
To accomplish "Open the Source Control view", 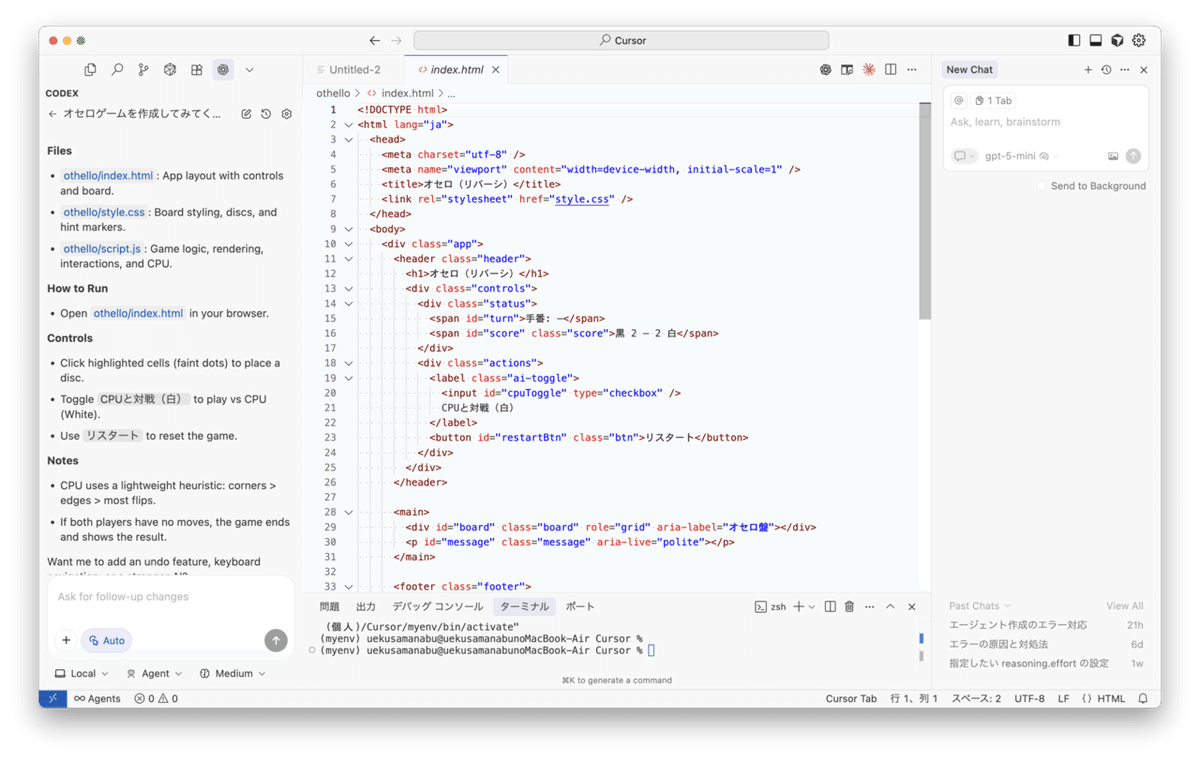I will click(x=143, y=70).
